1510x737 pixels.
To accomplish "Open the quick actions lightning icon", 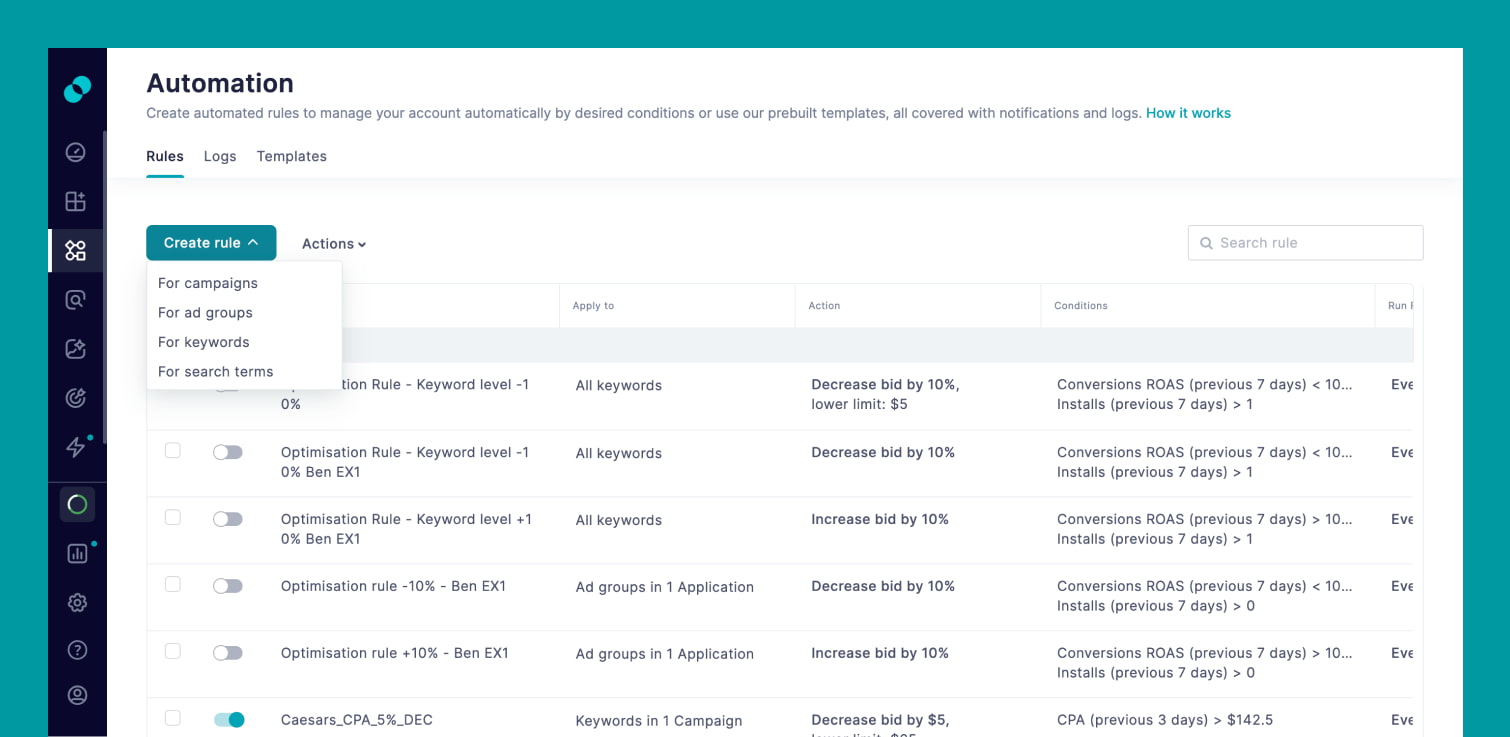I will tap(75, 446).
